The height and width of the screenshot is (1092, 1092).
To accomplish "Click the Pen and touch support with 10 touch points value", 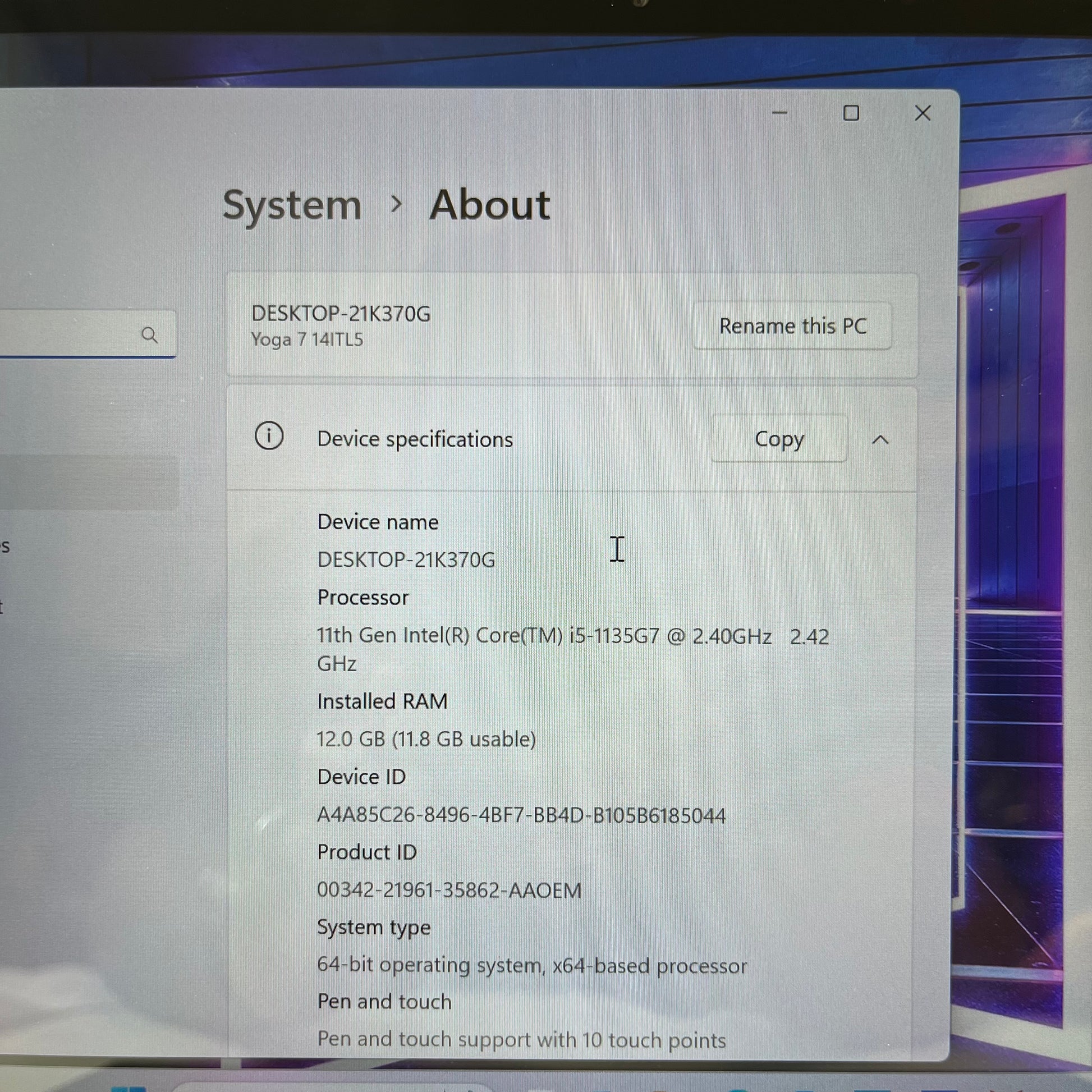I will (x=521, y=1040).
